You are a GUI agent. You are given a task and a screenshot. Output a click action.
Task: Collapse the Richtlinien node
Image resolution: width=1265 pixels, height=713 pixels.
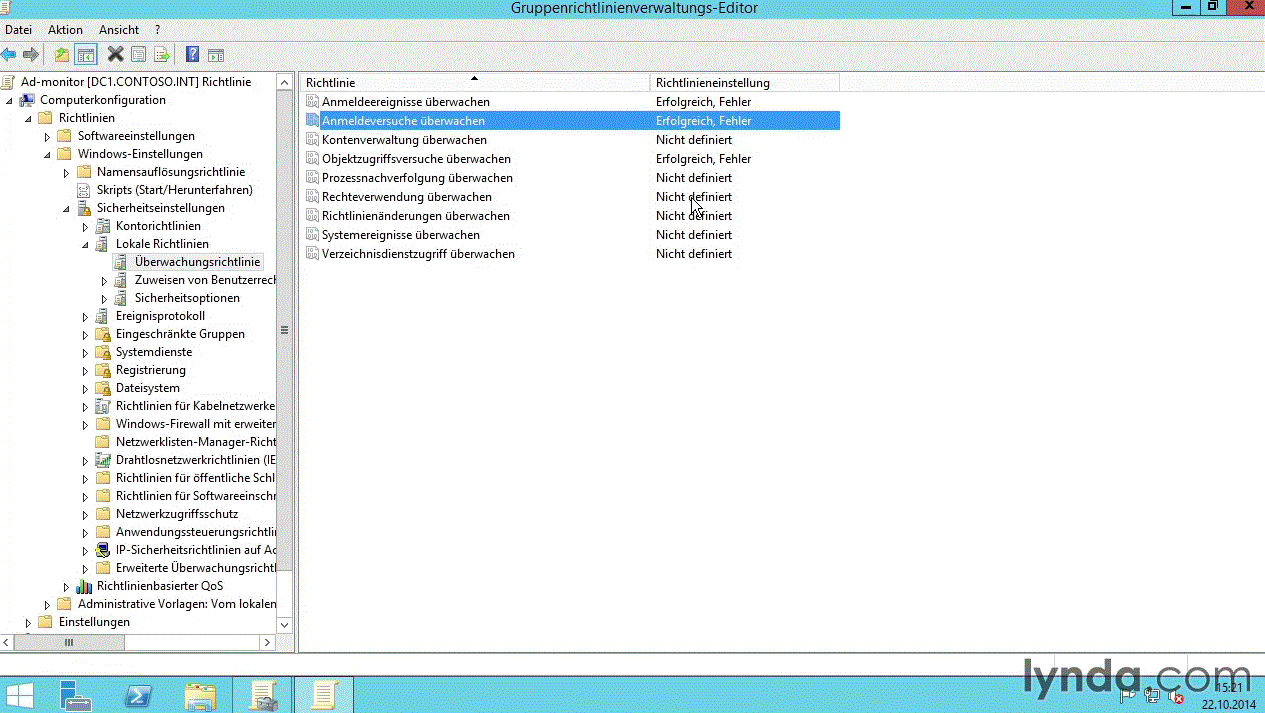click(x=28, y=119)
